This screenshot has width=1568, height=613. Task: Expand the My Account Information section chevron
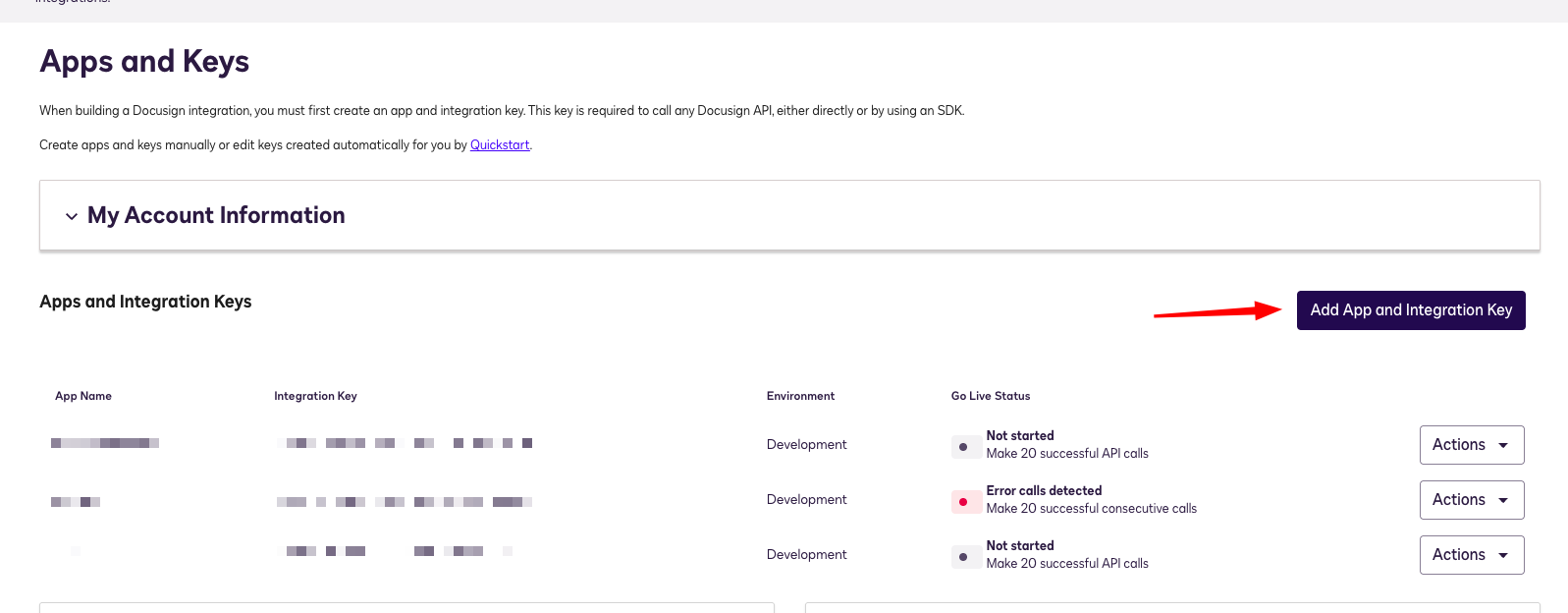pyautogui.click(x=72, y=216)
